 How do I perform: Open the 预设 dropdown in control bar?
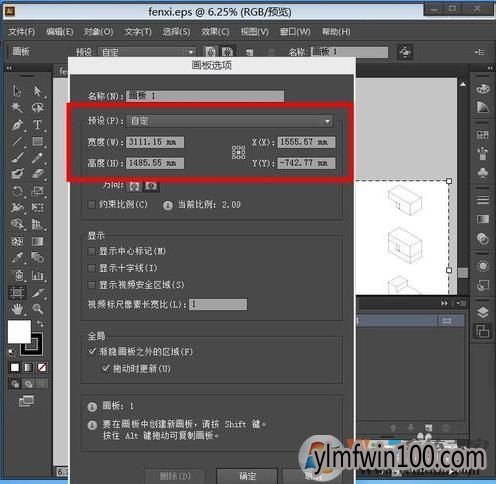click(x=147, y=52)
